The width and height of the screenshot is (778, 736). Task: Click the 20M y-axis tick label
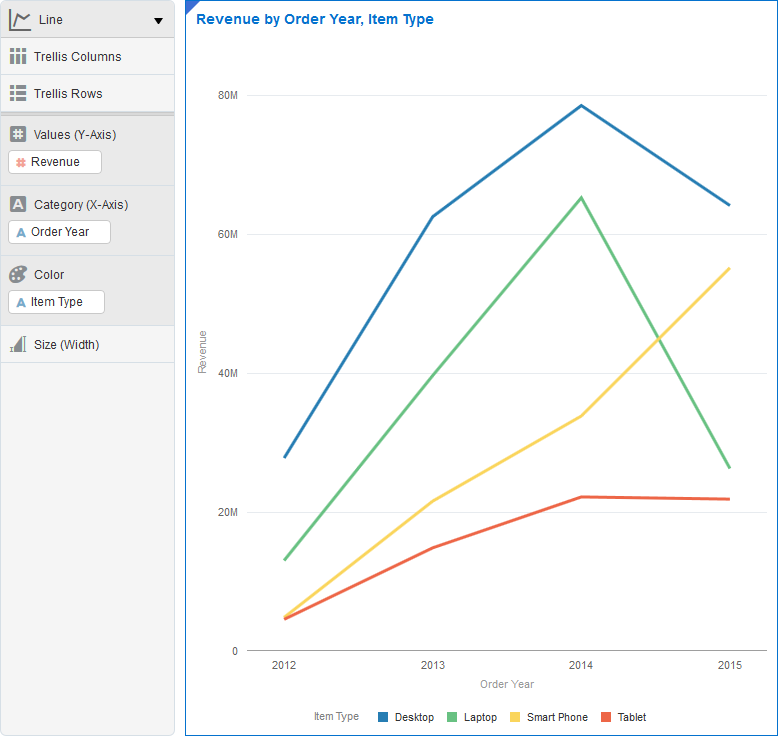(228, 512)
